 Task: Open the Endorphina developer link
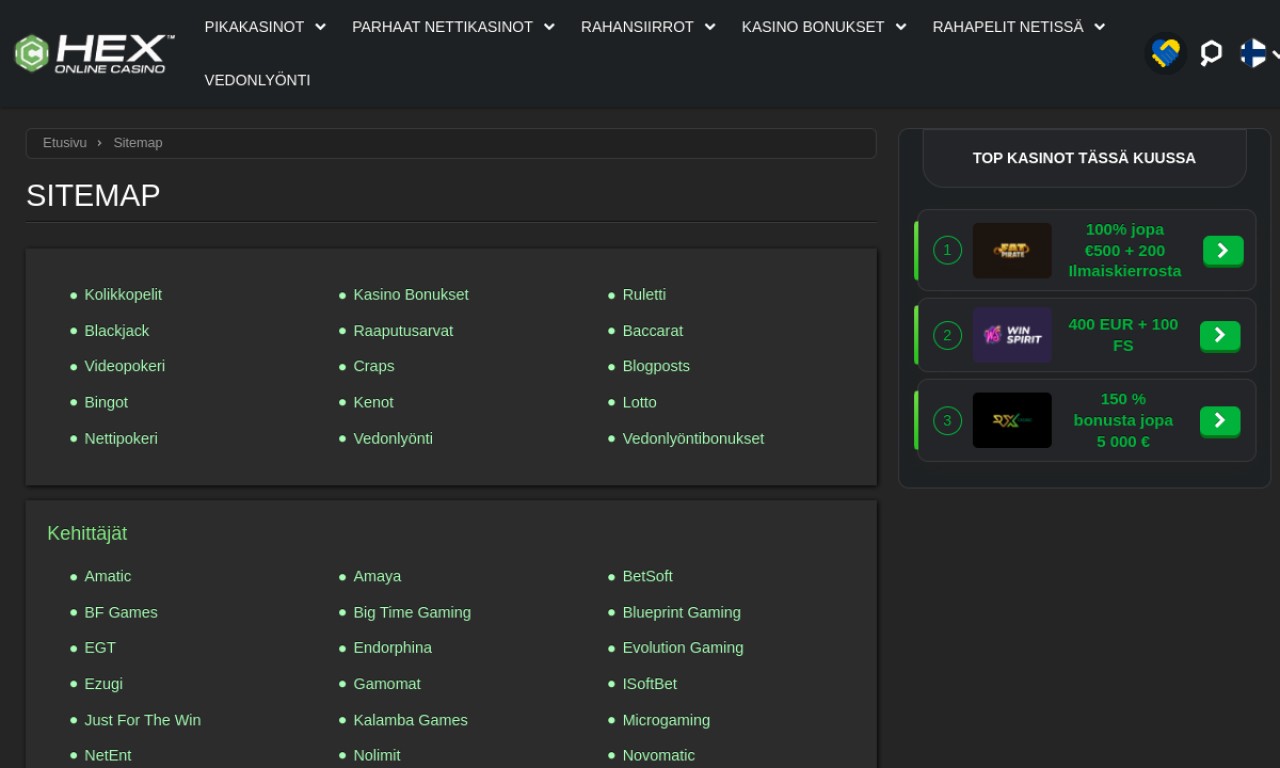tap(393, 648)
